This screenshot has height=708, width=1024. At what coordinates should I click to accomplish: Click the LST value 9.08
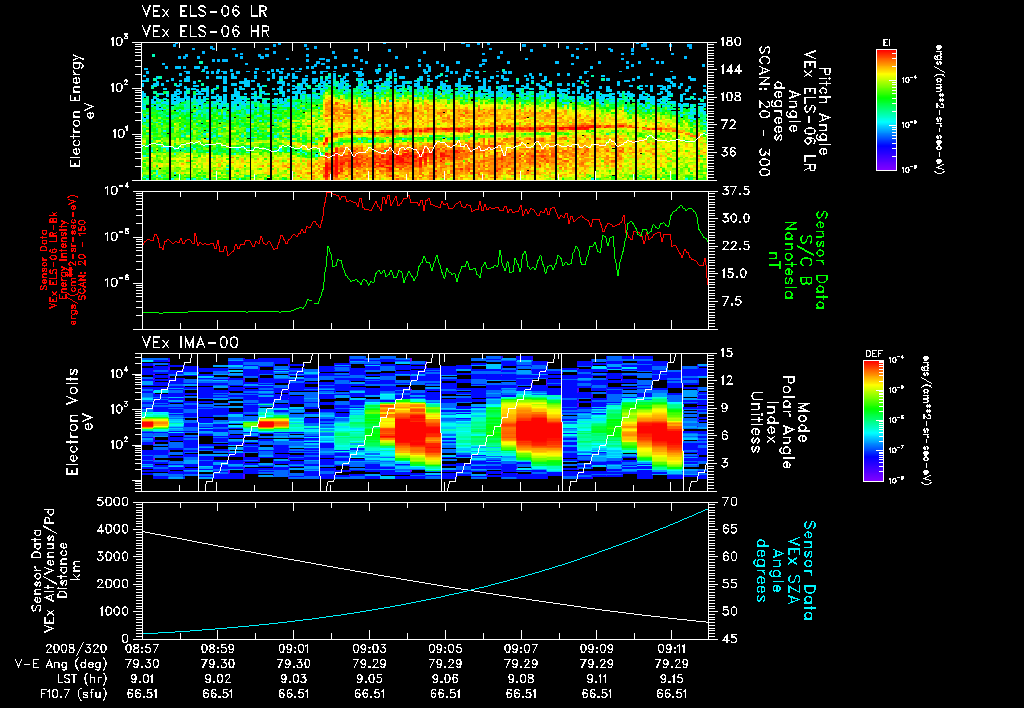click(x=521, y=679)
